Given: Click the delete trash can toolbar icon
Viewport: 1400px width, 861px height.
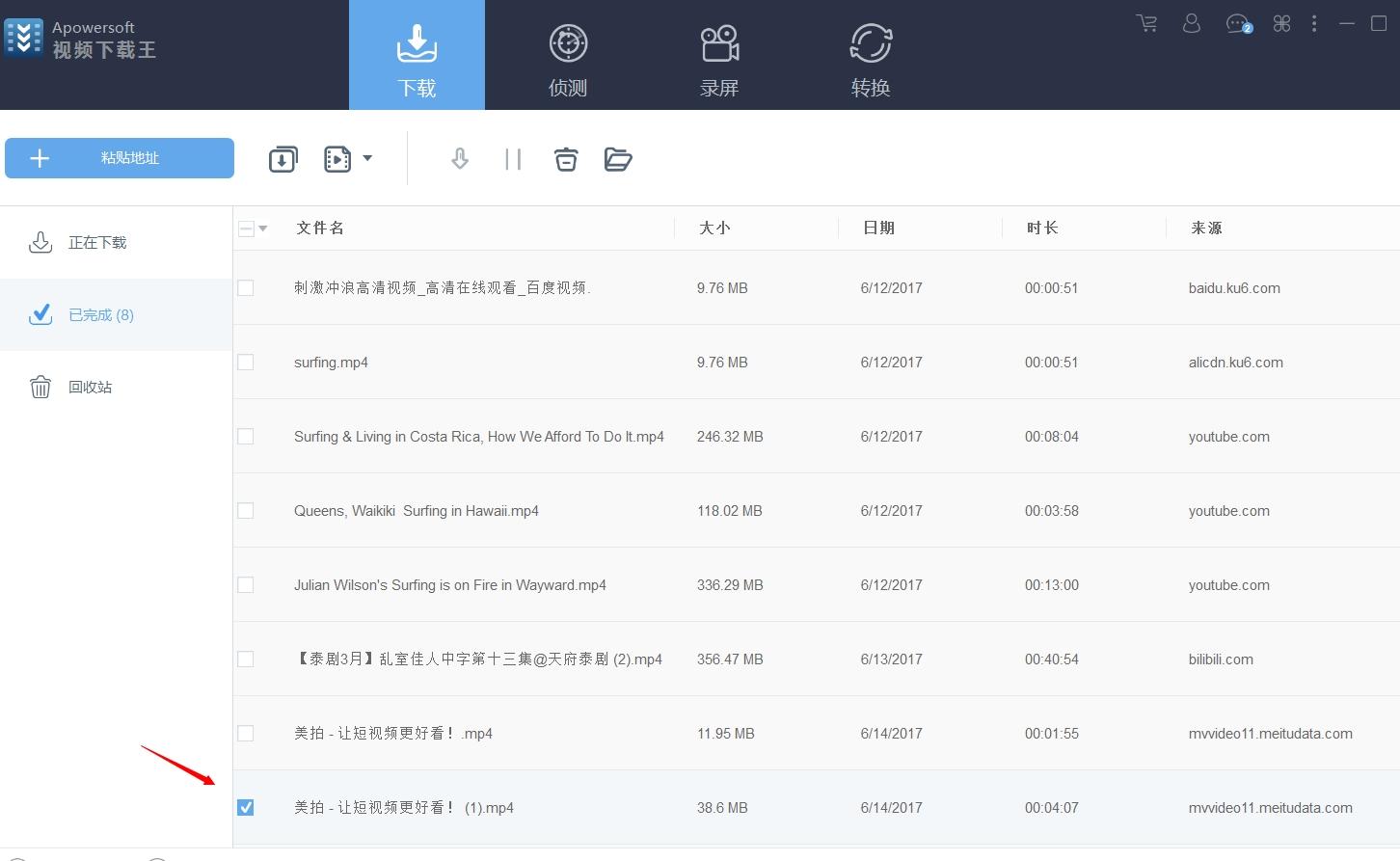Looking at the screenshot, I should point(566,159).
